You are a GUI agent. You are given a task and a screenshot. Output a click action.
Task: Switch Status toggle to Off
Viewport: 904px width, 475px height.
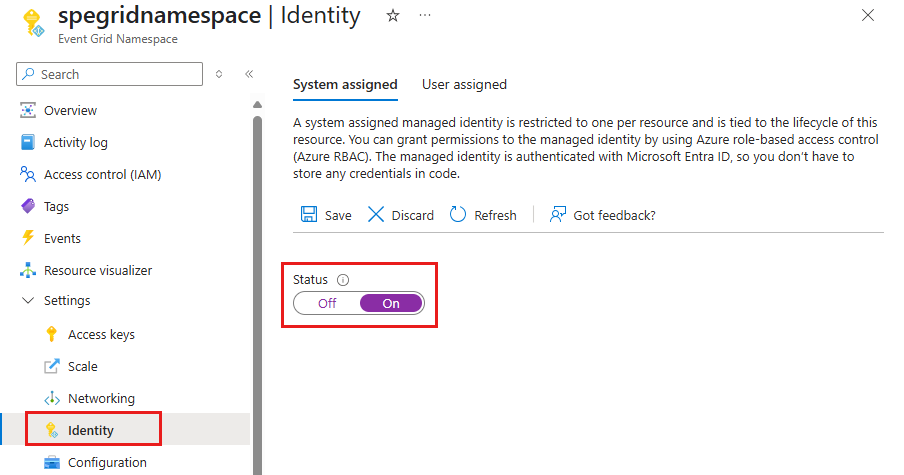click(327, 304)
